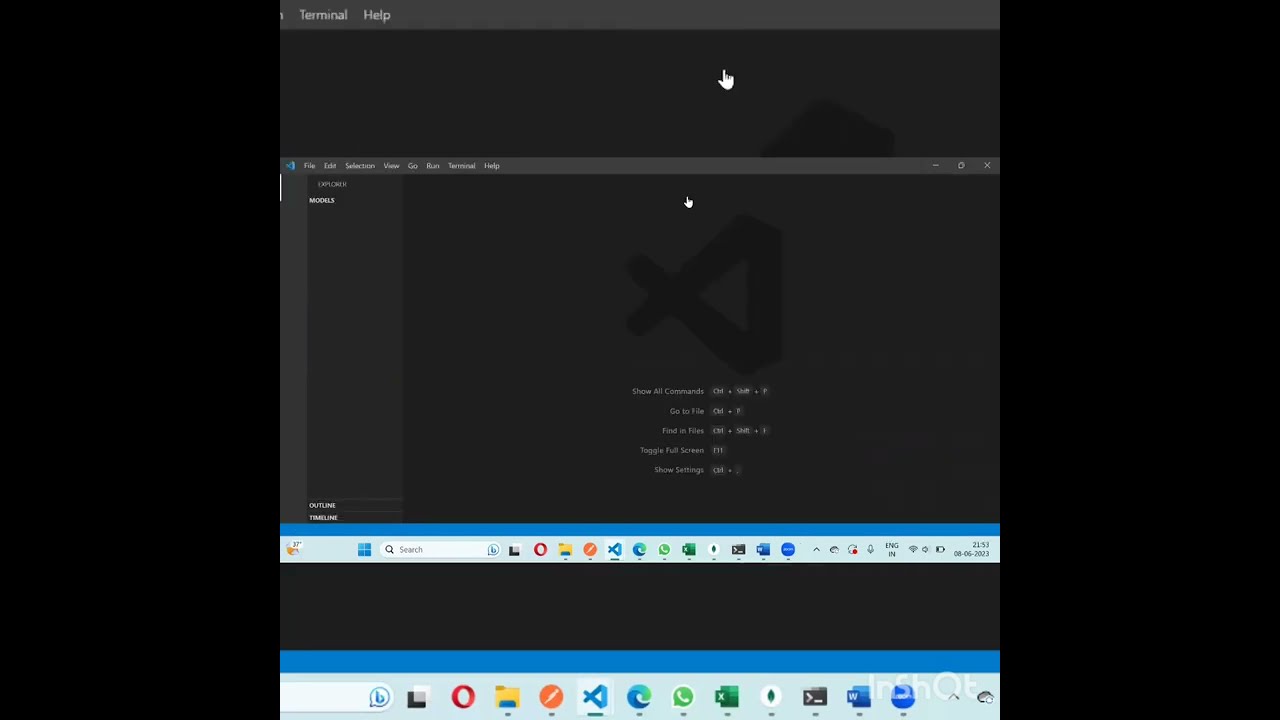Expand the TIMELINE section

(323, 517)
